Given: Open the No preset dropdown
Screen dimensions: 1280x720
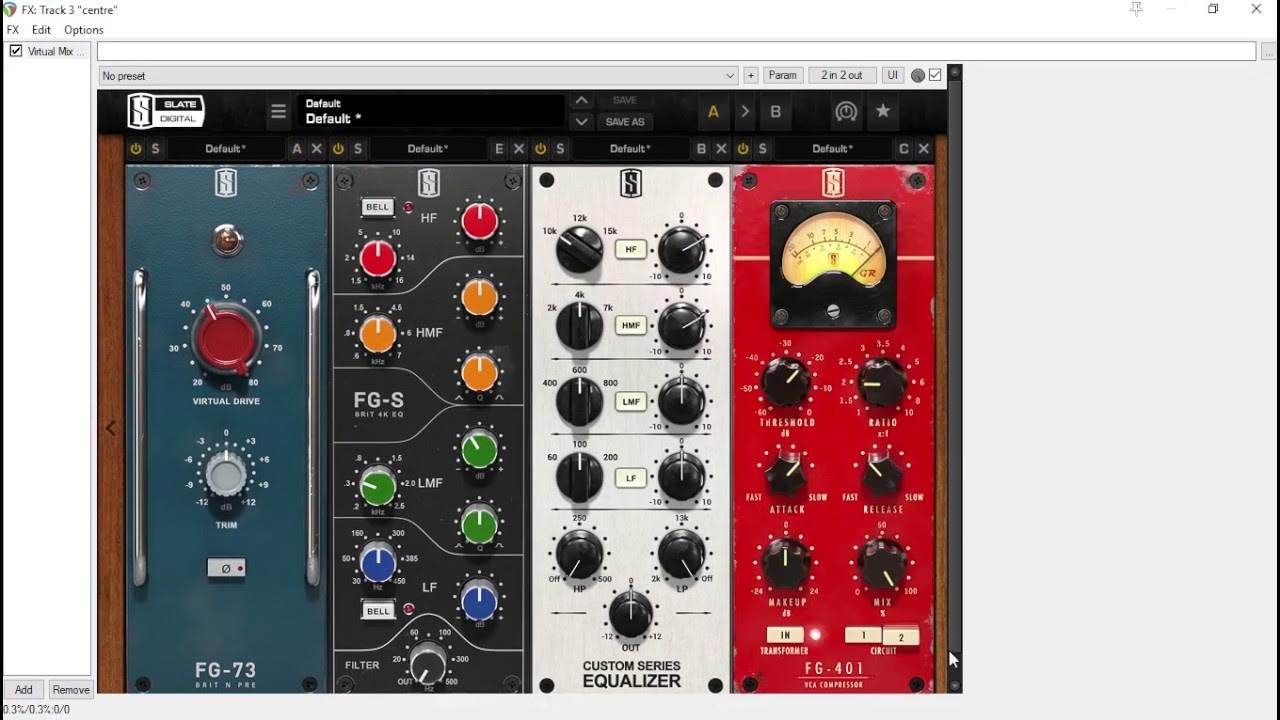Looking at the screenshot, I should pos(418,75).
